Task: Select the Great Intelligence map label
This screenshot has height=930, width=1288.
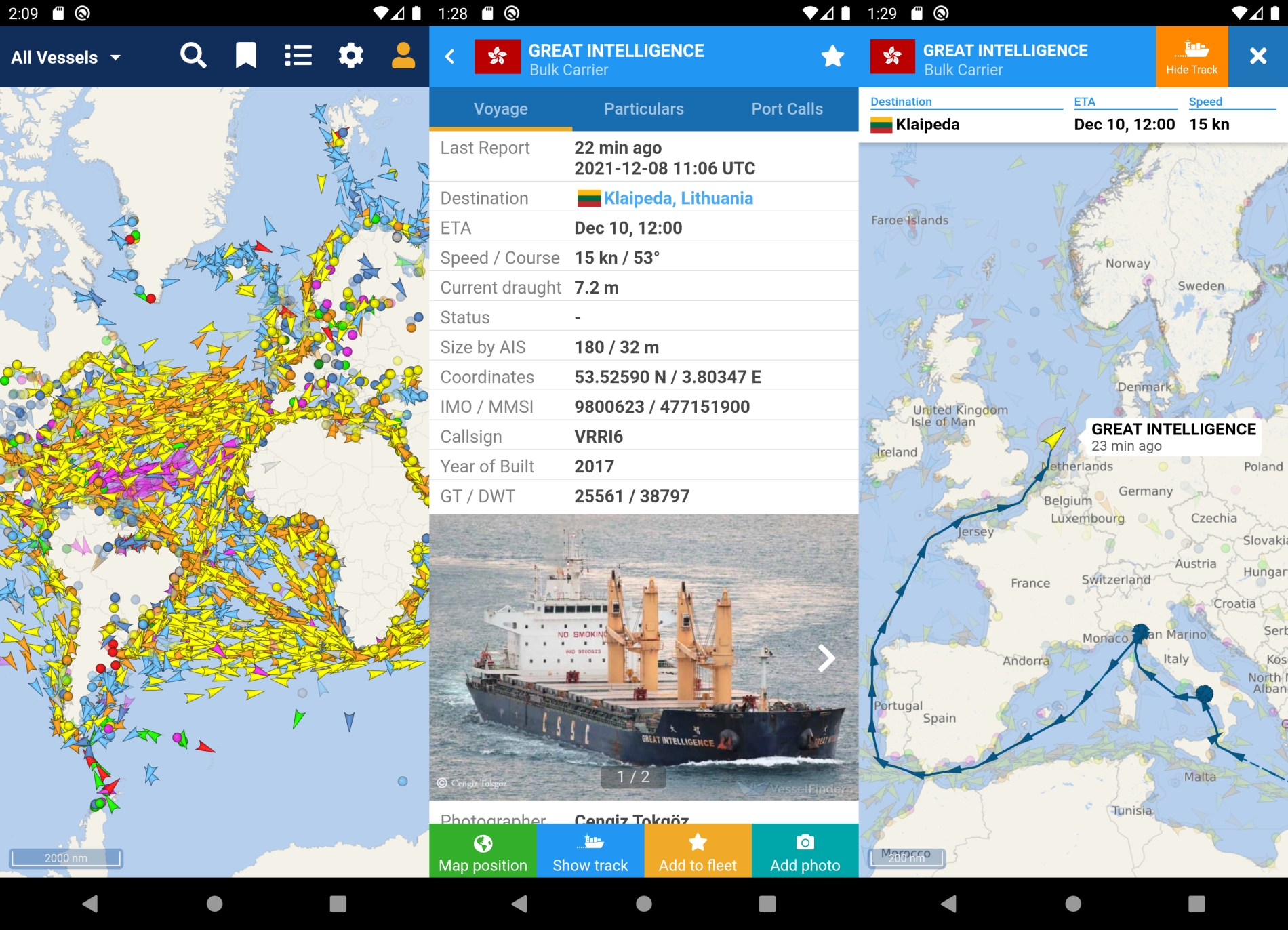Action: [1173, 437]
